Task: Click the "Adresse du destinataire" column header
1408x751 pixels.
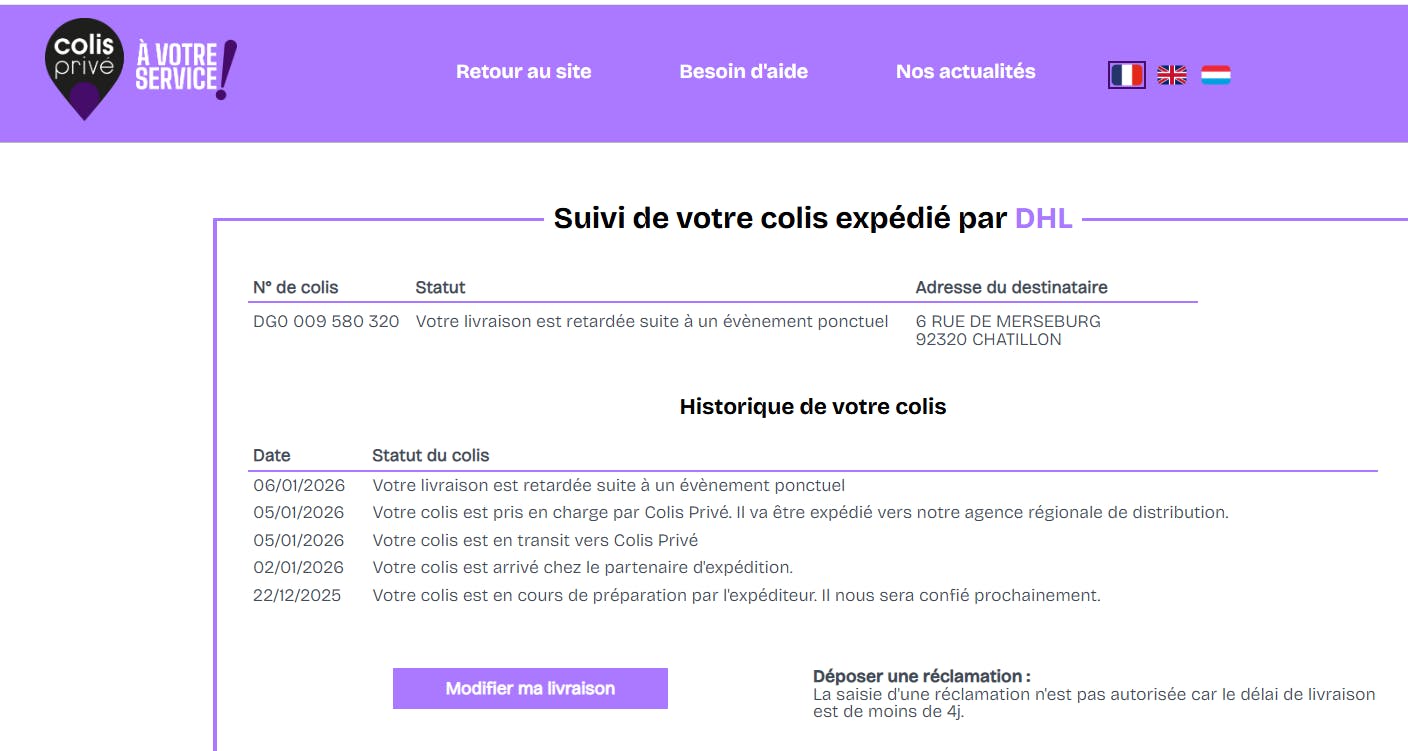Action: 1011,288
